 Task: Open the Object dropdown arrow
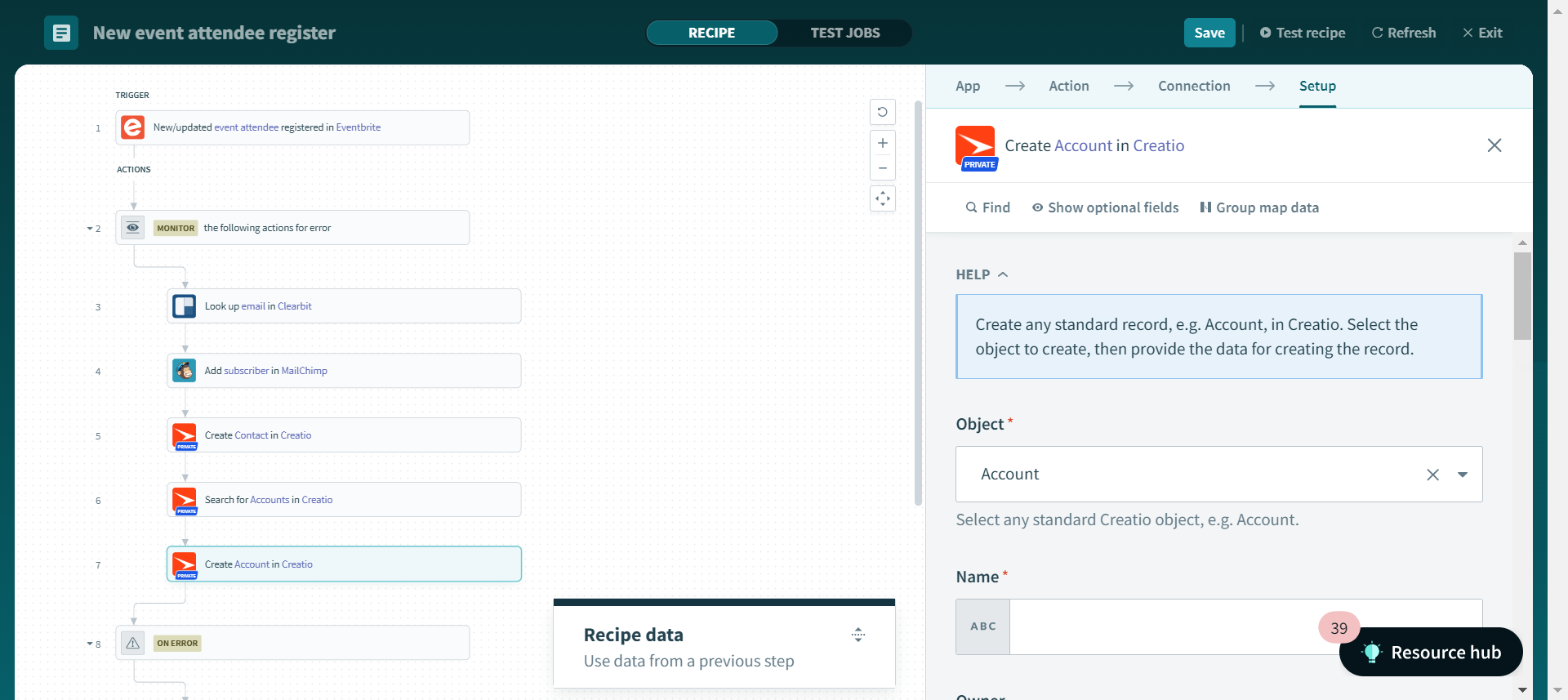[x=1463, y=475]
